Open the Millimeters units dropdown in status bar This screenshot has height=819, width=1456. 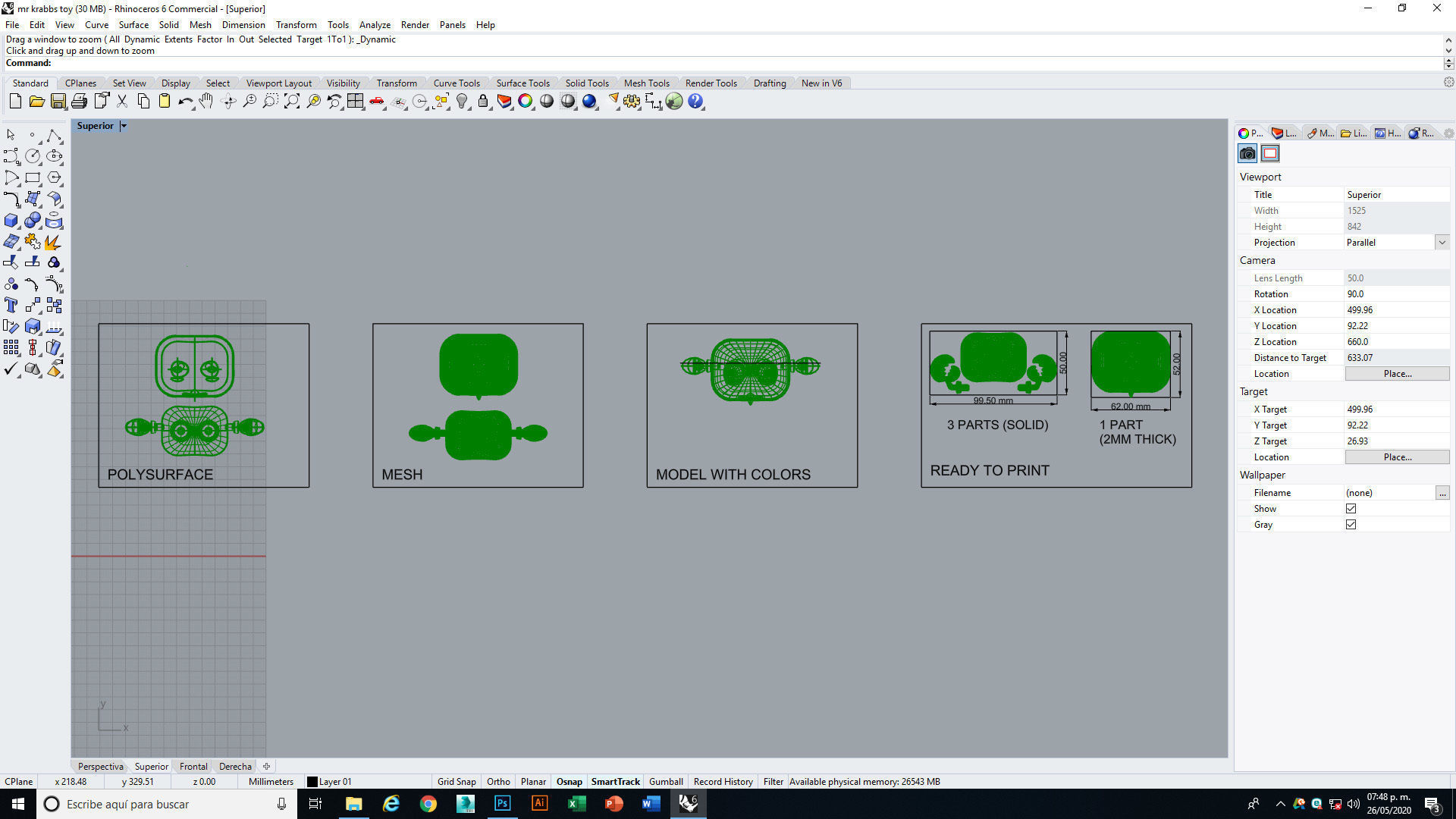pos(271,782)
